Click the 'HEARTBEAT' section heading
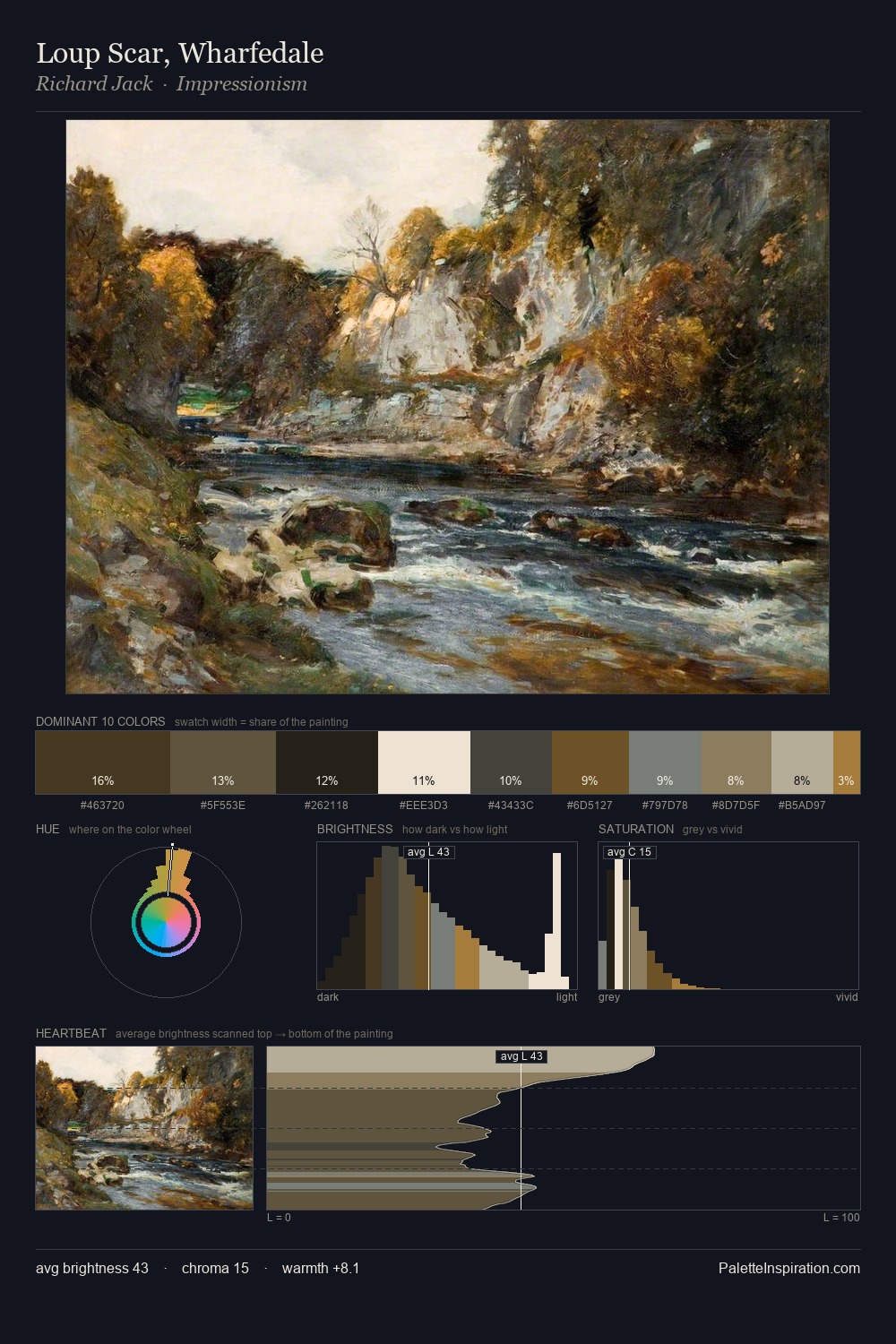Screen dimensions: 896x1344 coord(71,1033)
